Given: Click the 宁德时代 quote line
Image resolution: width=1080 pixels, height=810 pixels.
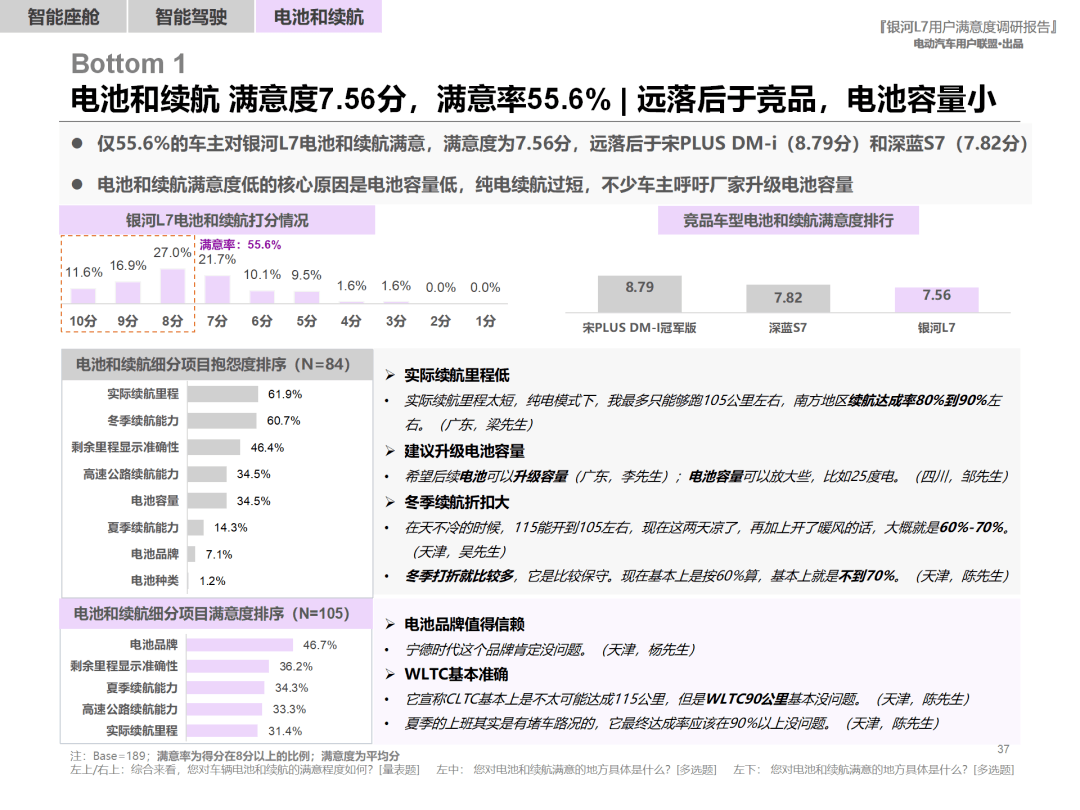Looking at the screenshot, I should [550, 650].
